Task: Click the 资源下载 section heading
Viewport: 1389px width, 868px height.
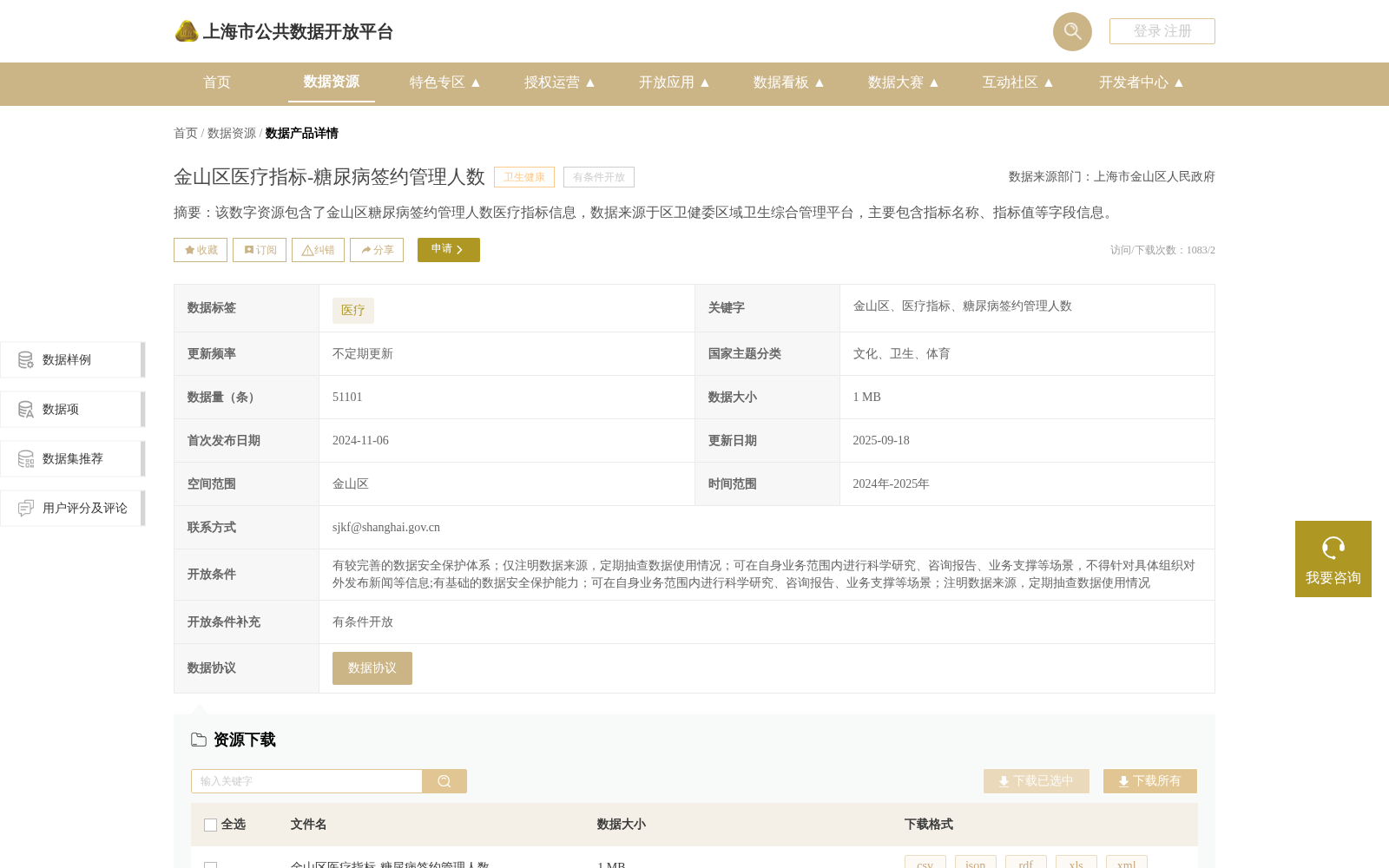Action: [244, 740]
